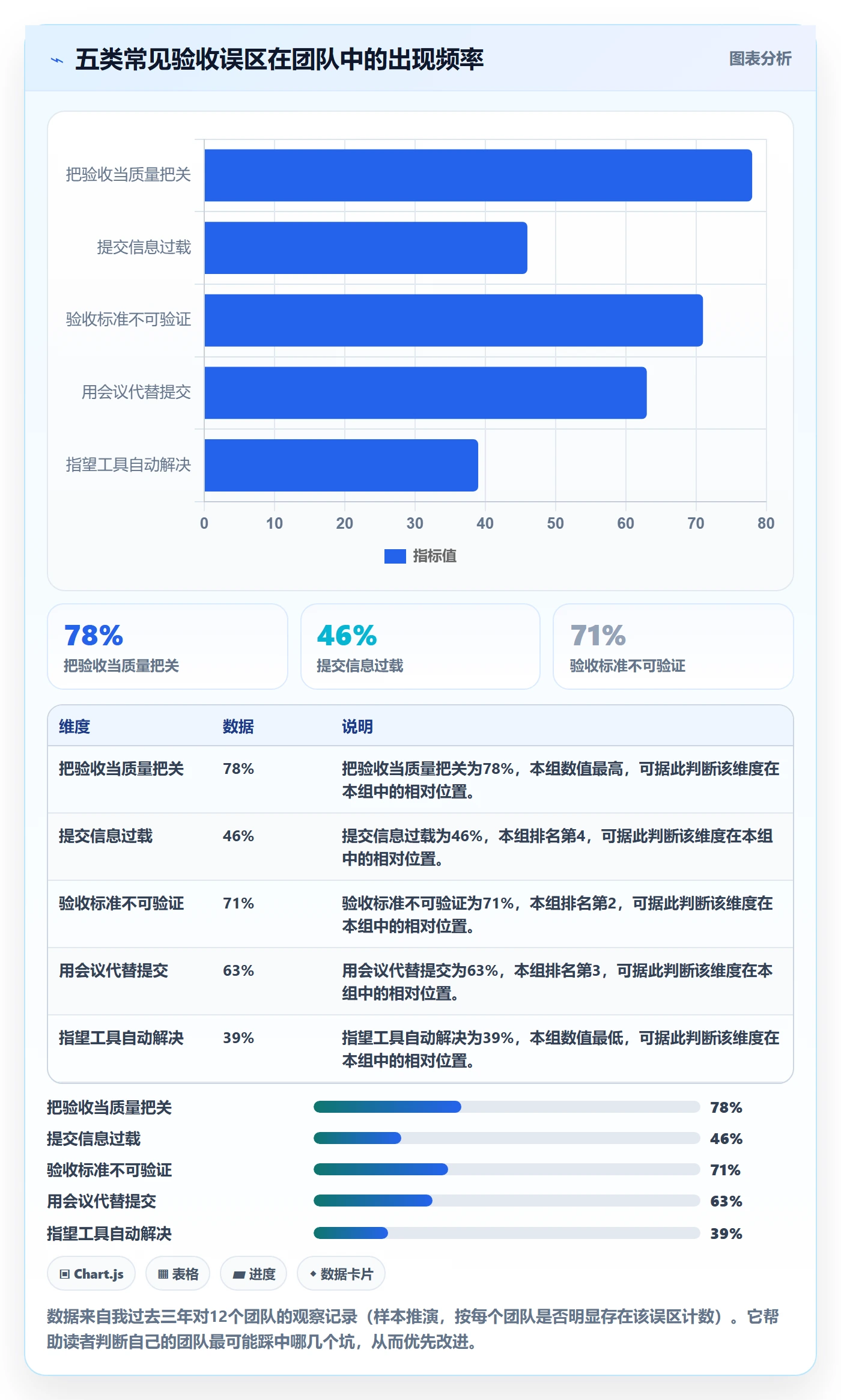Click the 指望工具自动解决 bar in the chart
Viewport: 841px width, 1400px height.
[x=341, y=465]
